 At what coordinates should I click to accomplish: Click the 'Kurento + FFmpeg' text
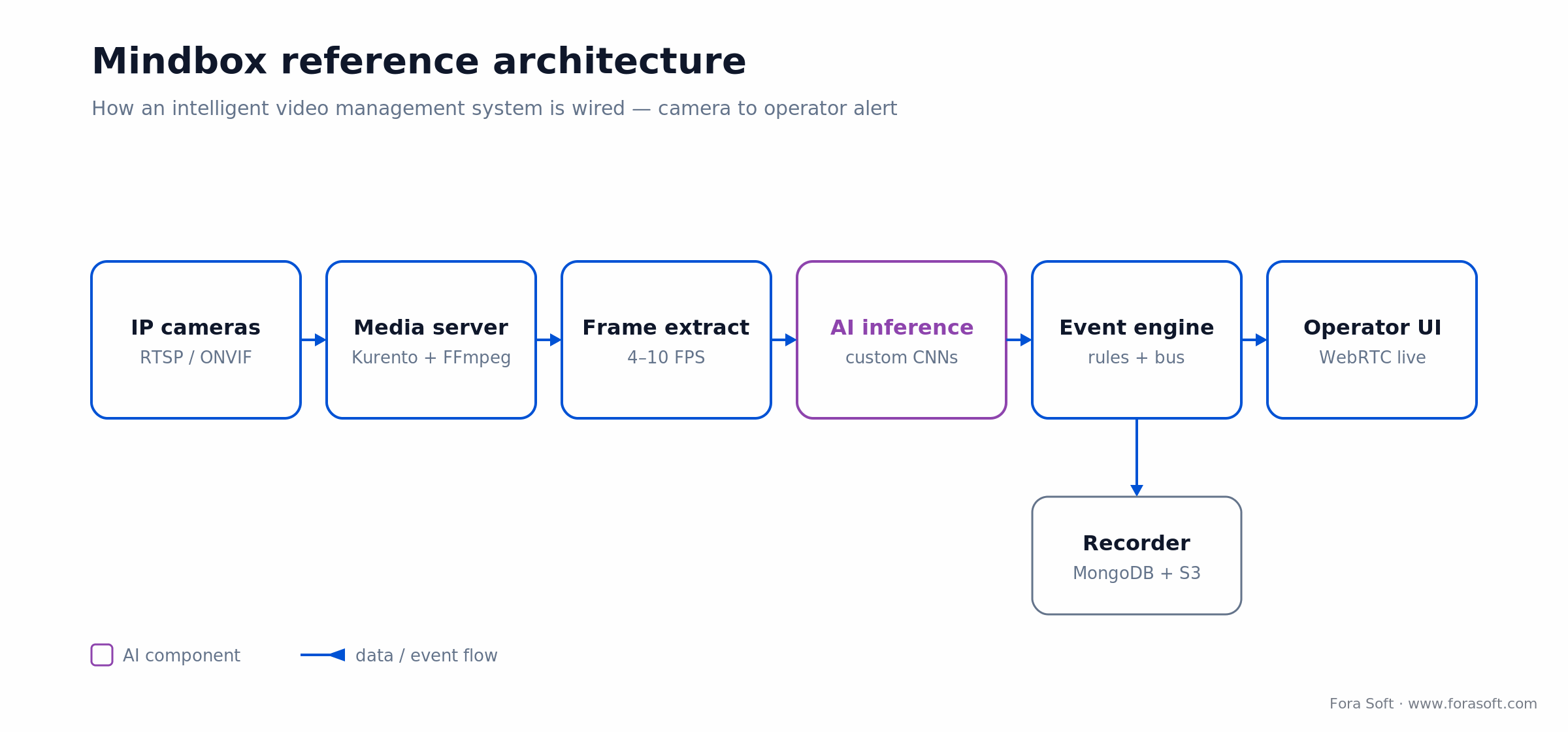[431, 358]
